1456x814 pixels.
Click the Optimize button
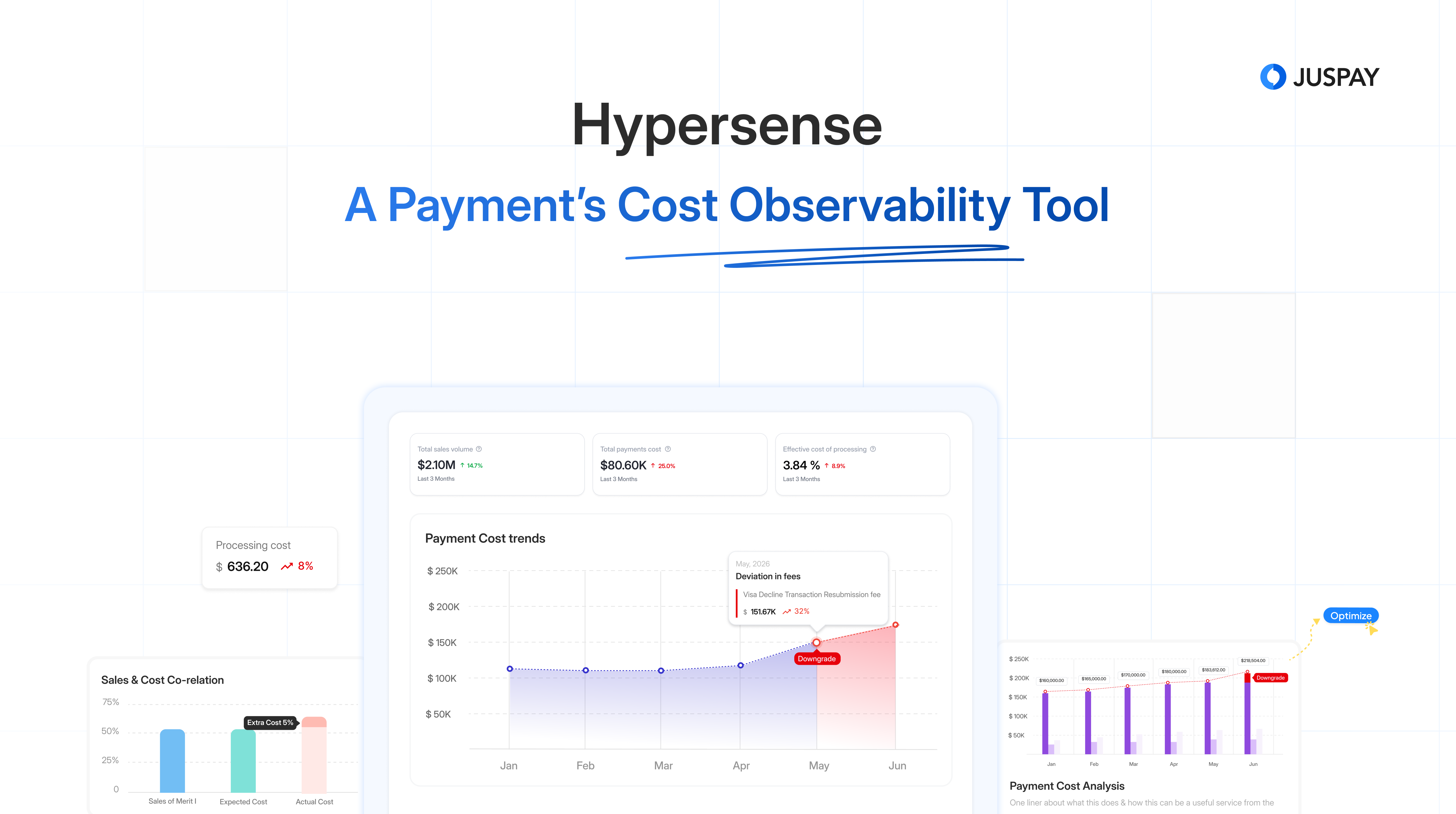[1350, 616]
